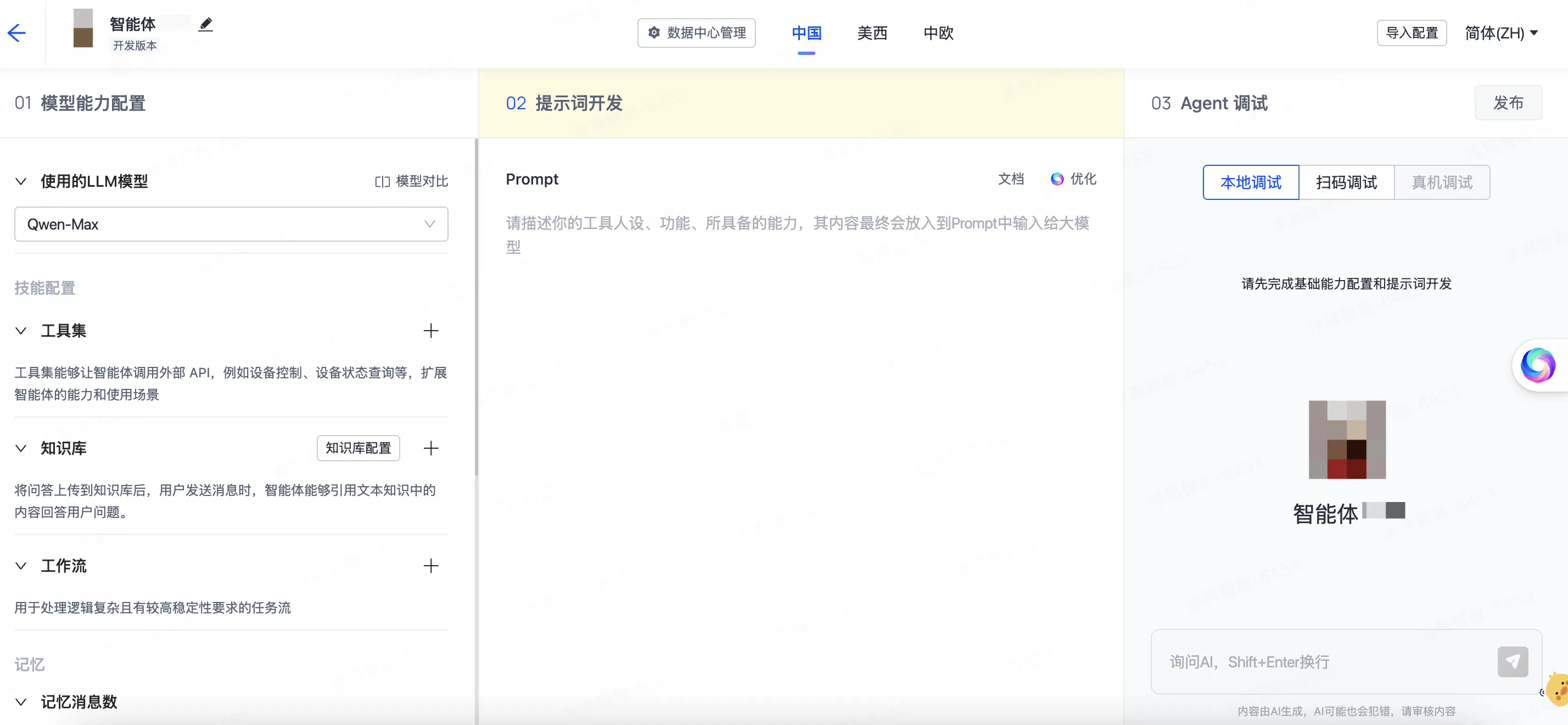
Task: Edit the agent name with pencil icon
Action: (x=206, y=24)
